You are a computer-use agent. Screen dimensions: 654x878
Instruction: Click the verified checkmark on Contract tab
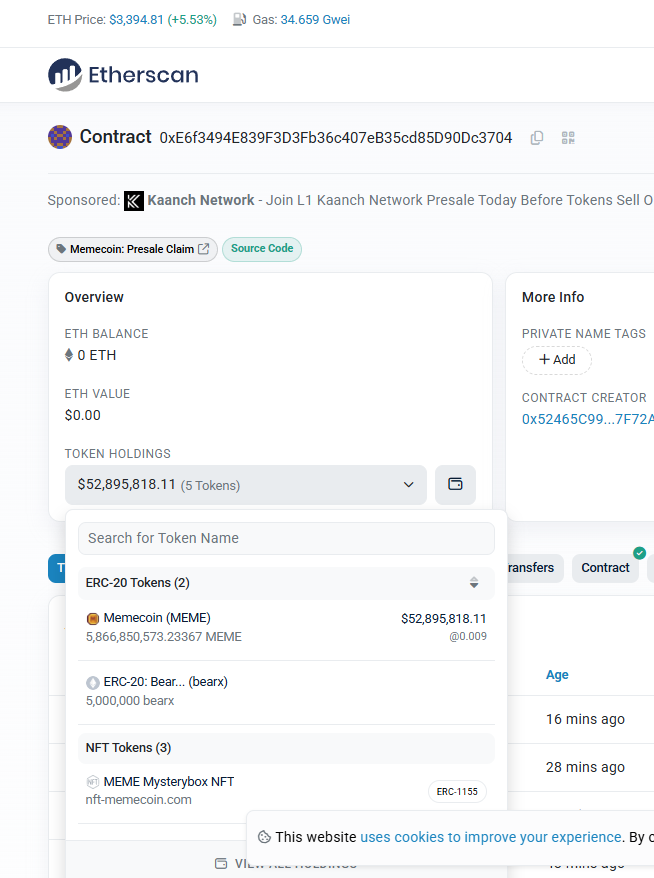coord(639,553)
